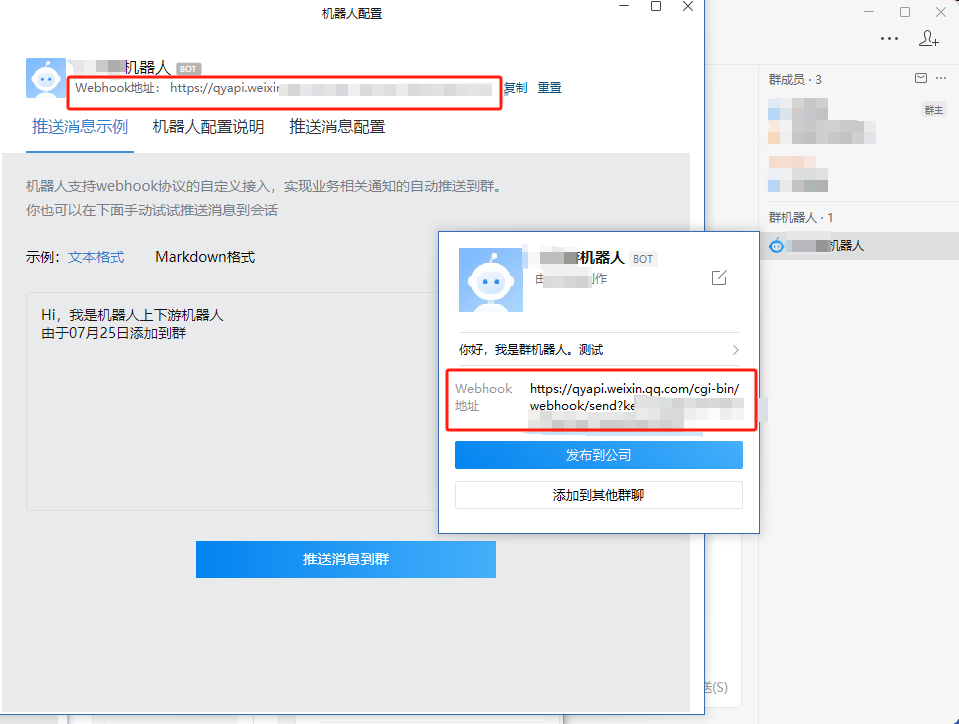Select the 推送消息示例 tab
Screen dimensions: 959x724
point(80,127)
